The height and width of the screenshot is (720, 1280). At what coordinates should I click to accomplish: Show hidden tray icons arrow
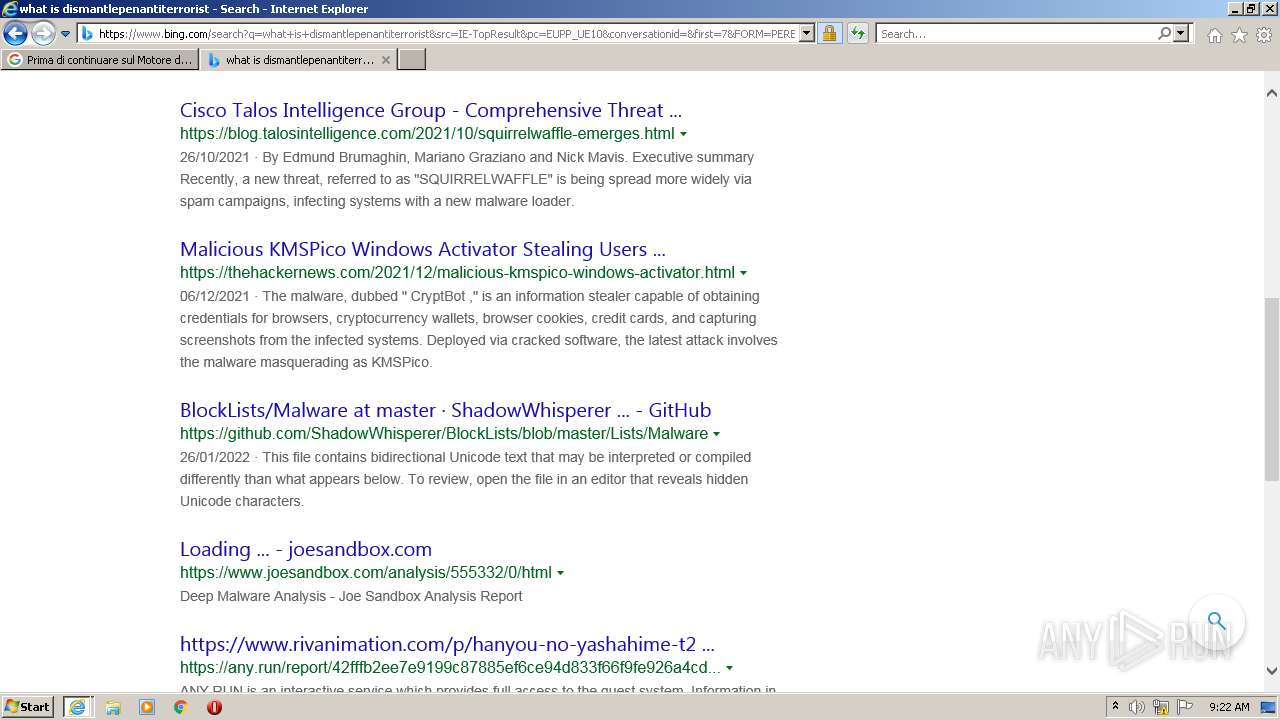(x=1115, y=707)
